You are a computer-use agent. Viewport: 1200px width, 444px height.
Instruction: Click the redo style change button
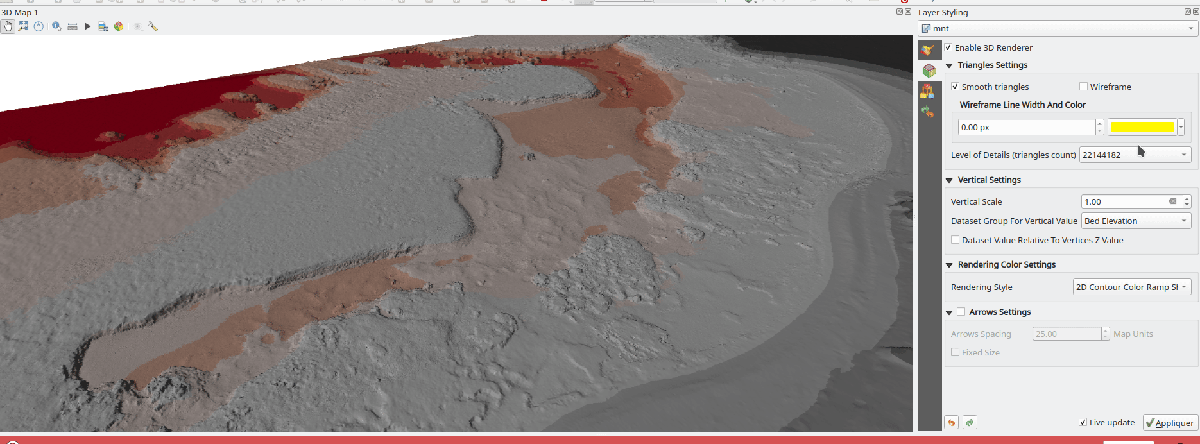969,423
